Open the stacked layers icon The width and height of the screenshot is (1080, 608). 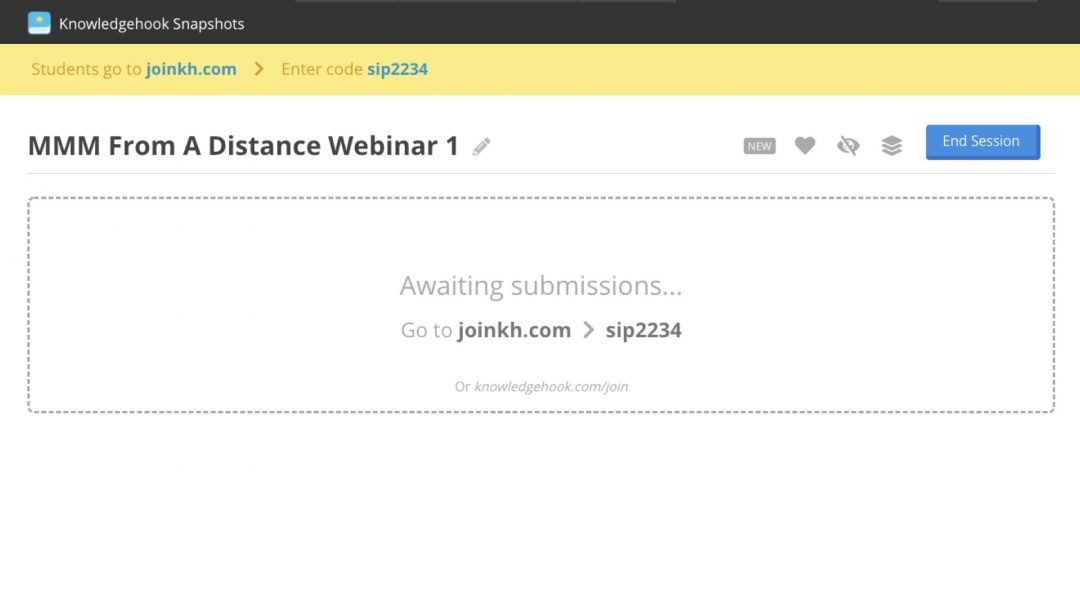tap(892, 146)
